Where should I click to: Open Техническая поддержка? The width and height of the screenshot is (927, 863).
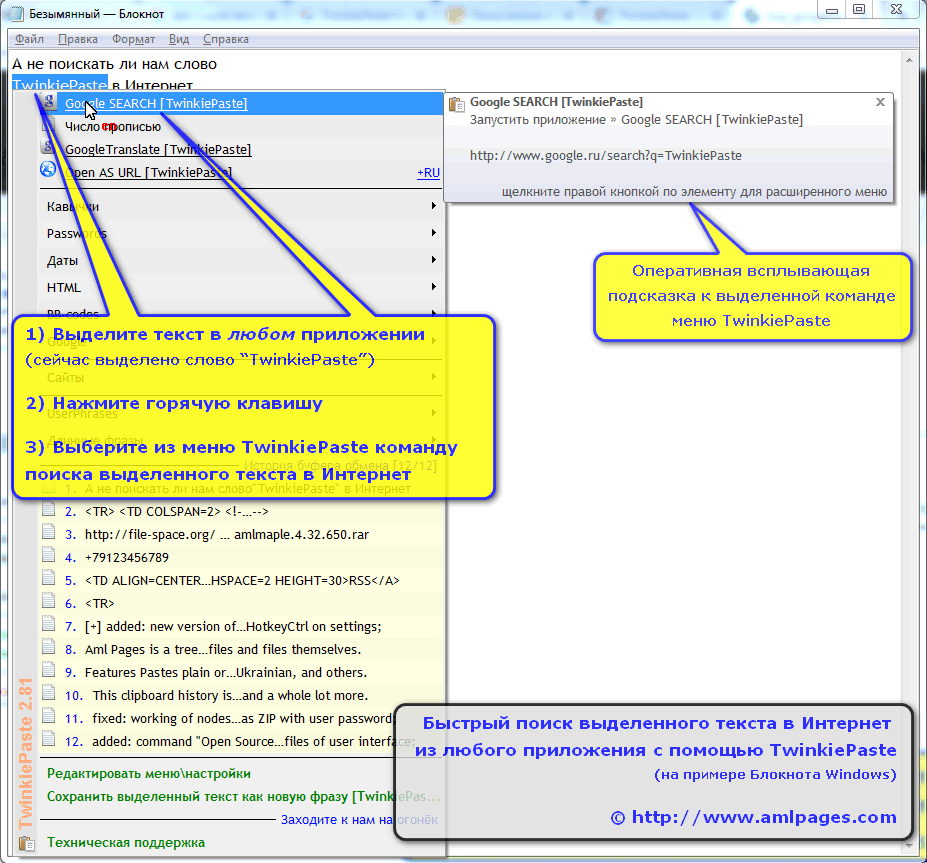pos(126,842)
